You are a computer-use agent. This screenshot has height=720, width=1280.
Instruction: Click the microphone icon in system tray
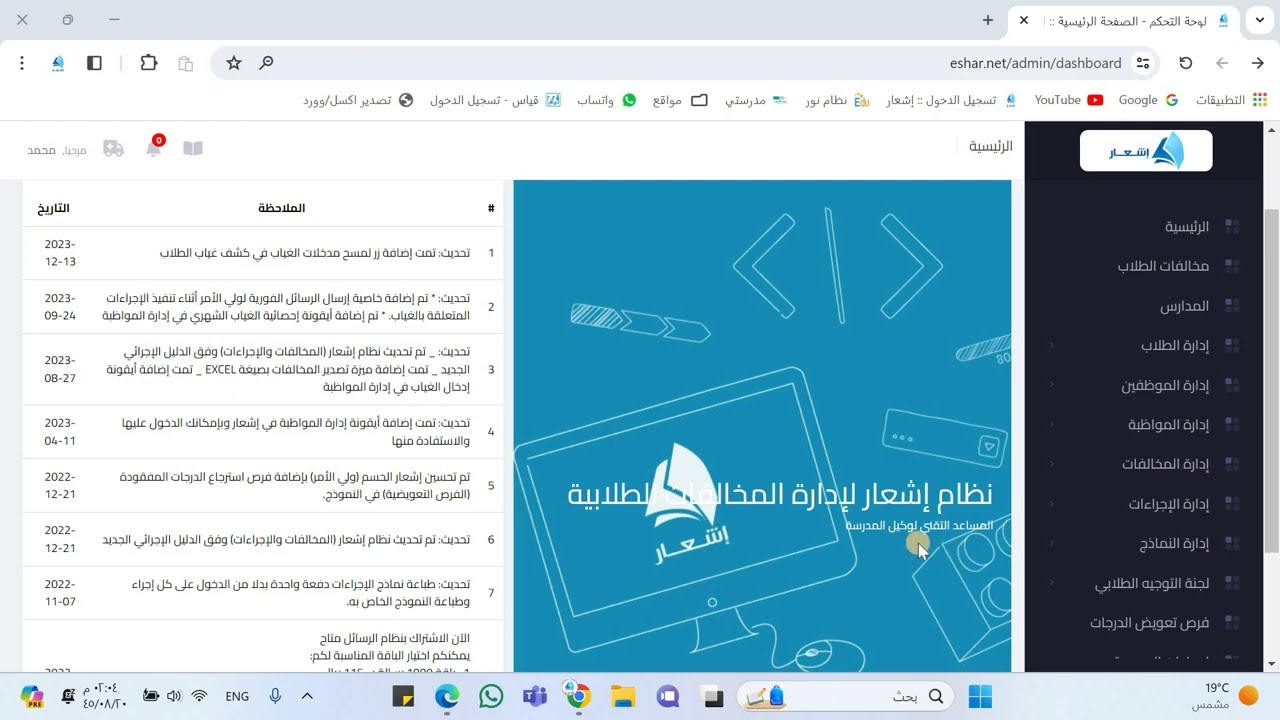(275, 696)
